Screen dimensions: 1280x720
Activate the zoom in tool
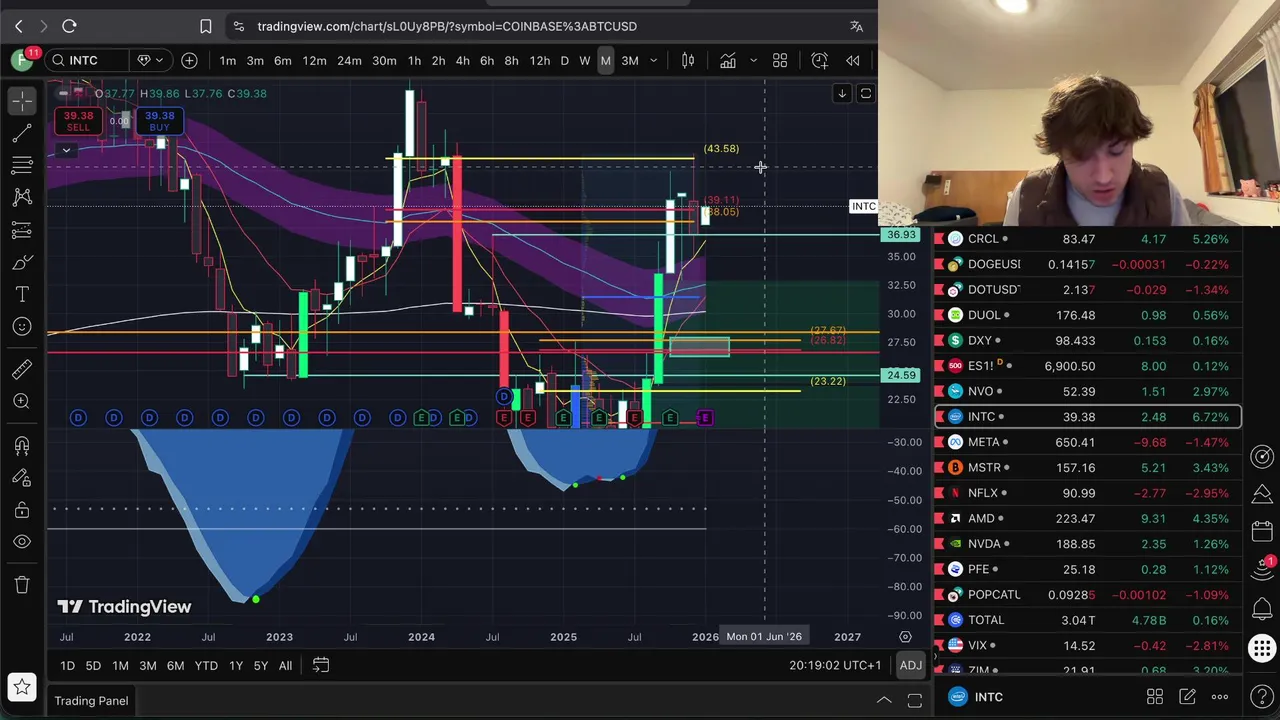click(22, 401)
